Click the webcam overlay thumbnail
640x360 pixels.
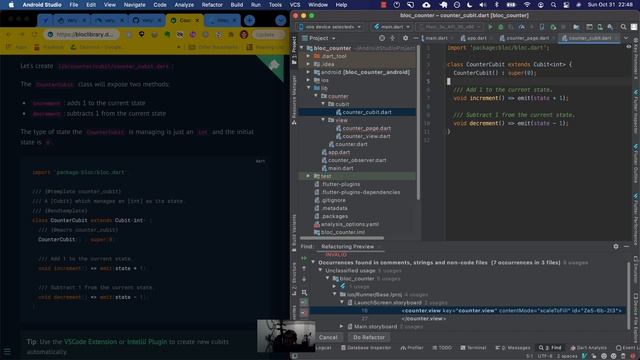(286, 336)
